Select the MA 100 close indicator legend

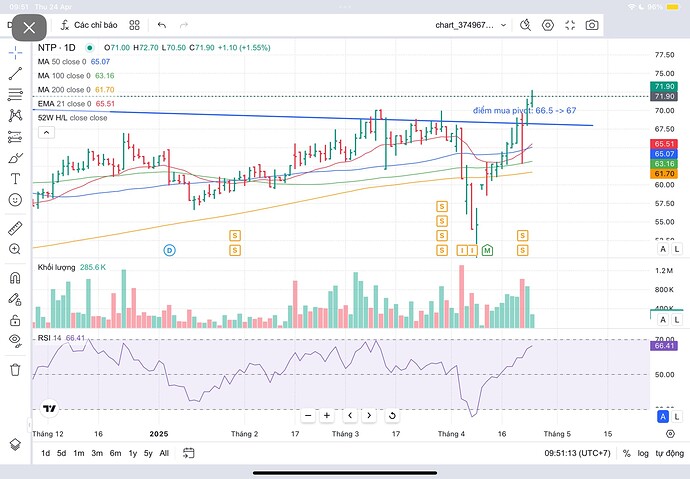tap(76, 76)
